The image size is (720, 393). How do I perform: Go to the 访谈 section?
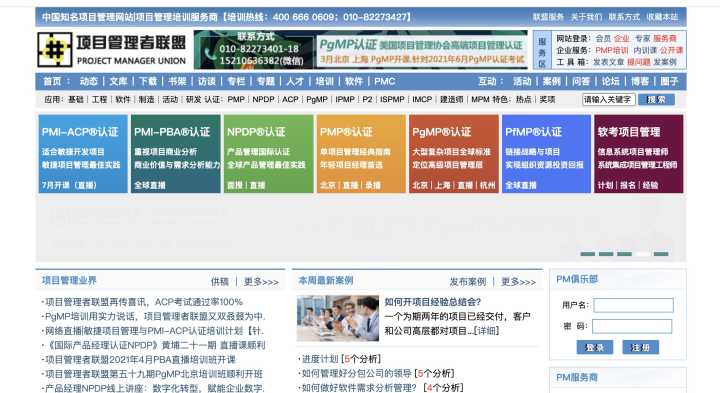[x=207, y=81]
